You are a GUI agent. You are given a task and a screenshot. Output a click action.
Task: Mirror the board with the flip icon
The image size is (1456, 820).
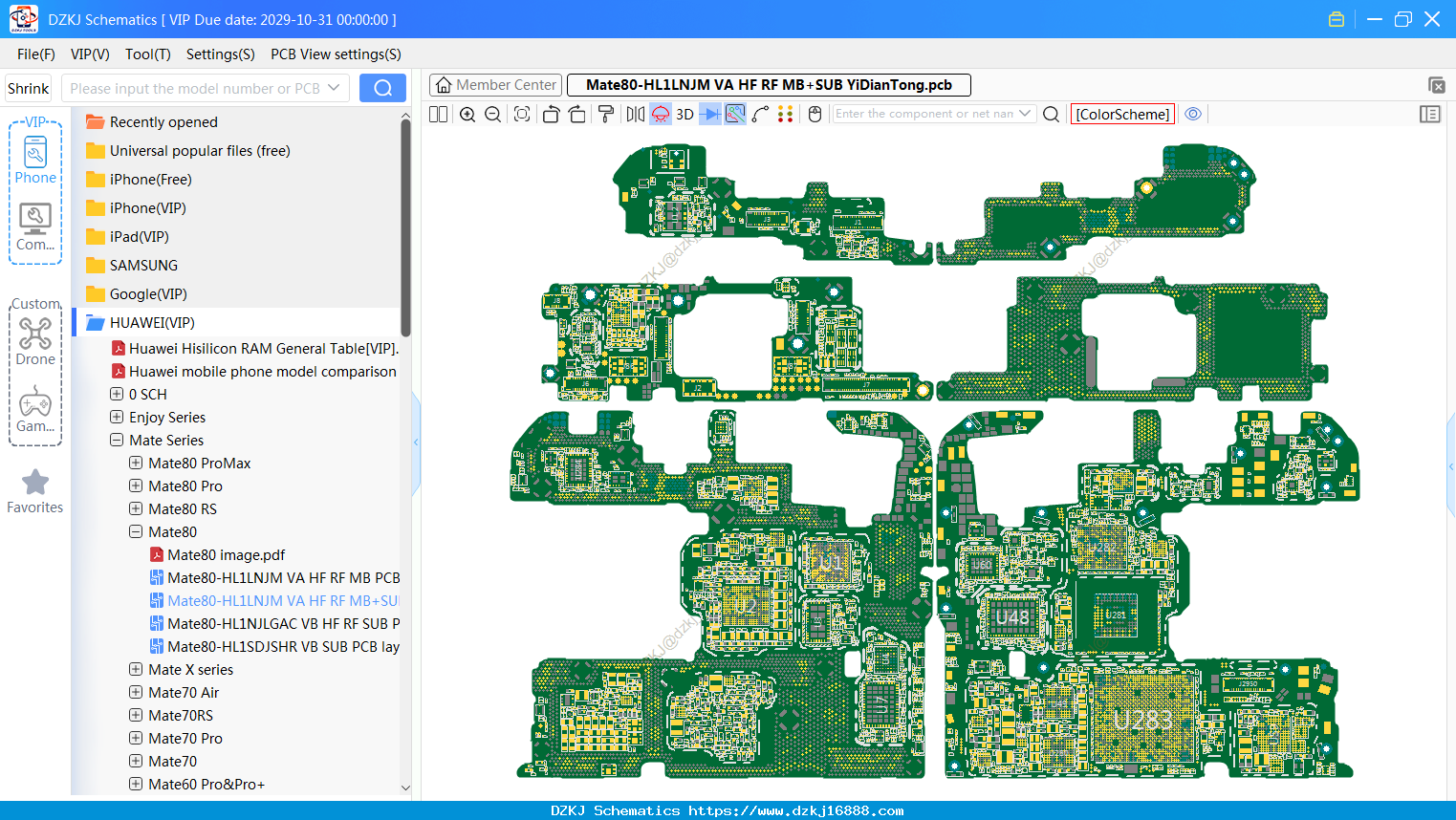click(636, 115)
